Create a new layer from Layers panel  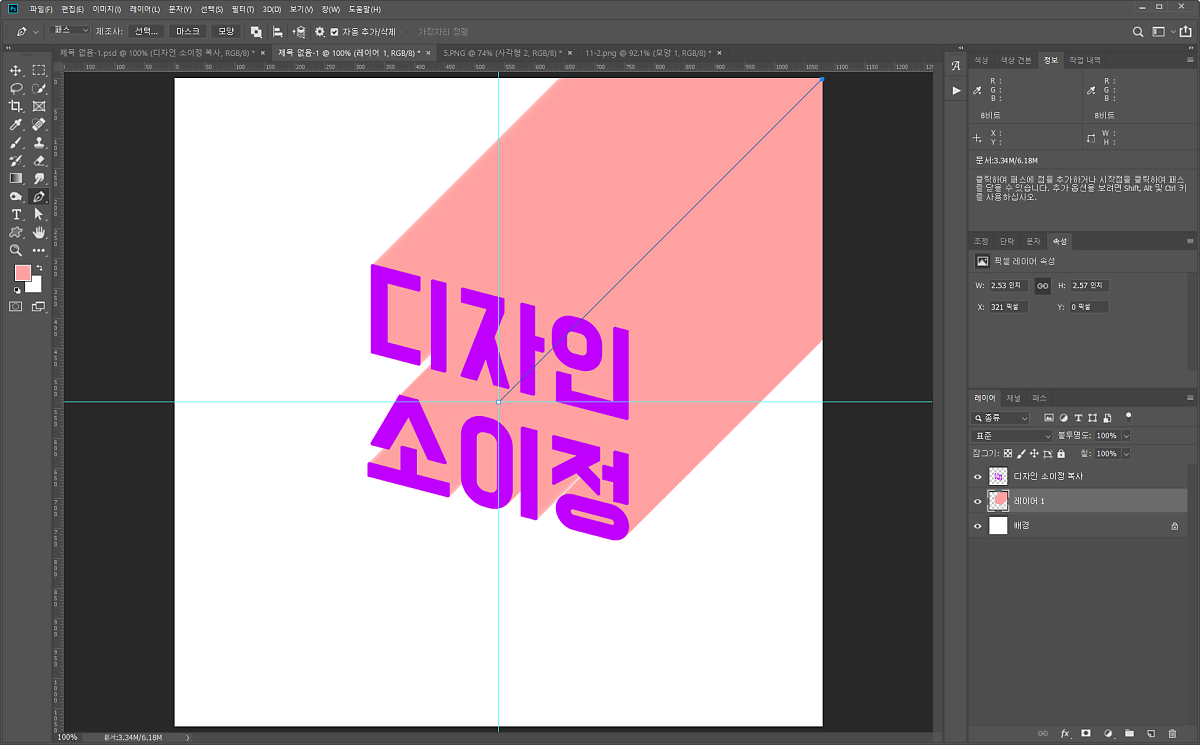pyautogui.click(x=1150, y=733)
